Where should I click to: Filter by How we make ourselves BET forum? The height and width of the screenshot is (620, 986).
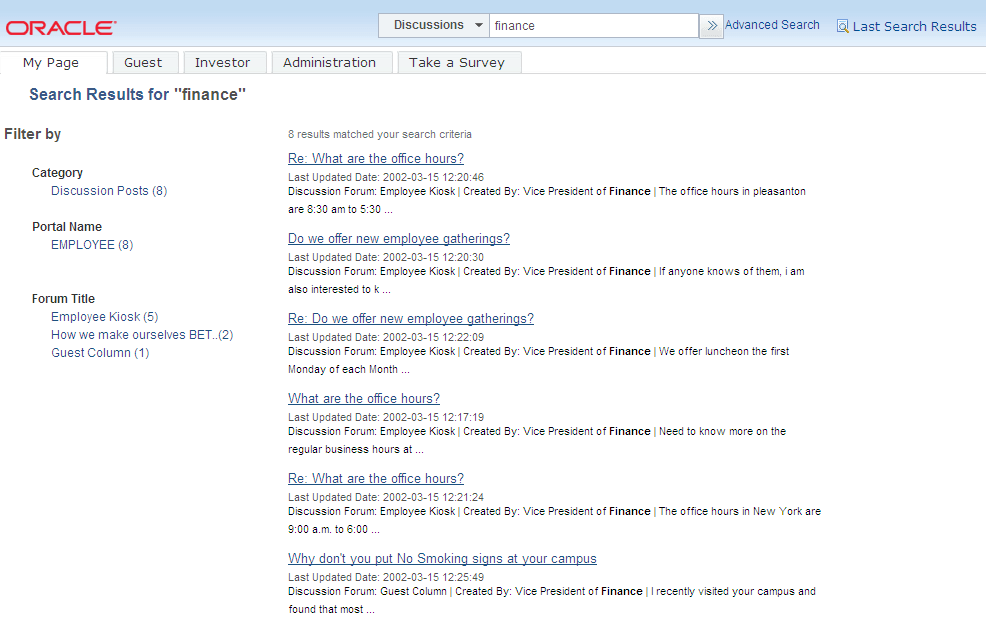point(141,334)
